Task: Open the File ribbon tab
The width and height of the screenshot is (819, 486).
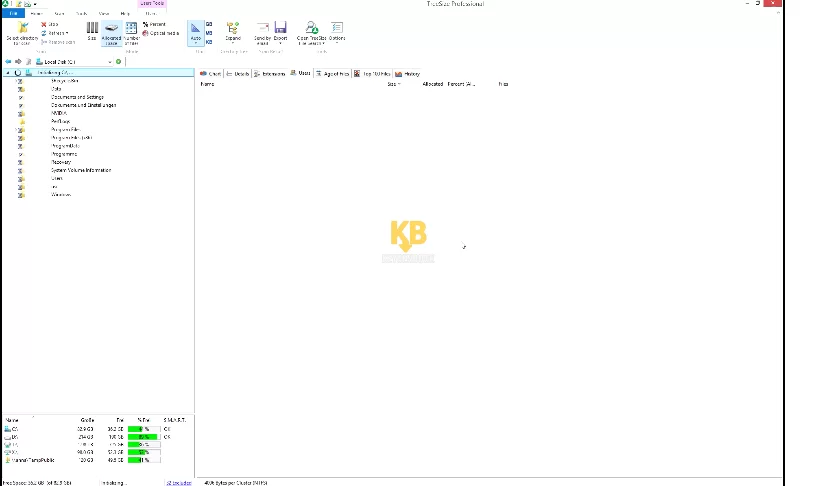Action: tap(13, 14)
